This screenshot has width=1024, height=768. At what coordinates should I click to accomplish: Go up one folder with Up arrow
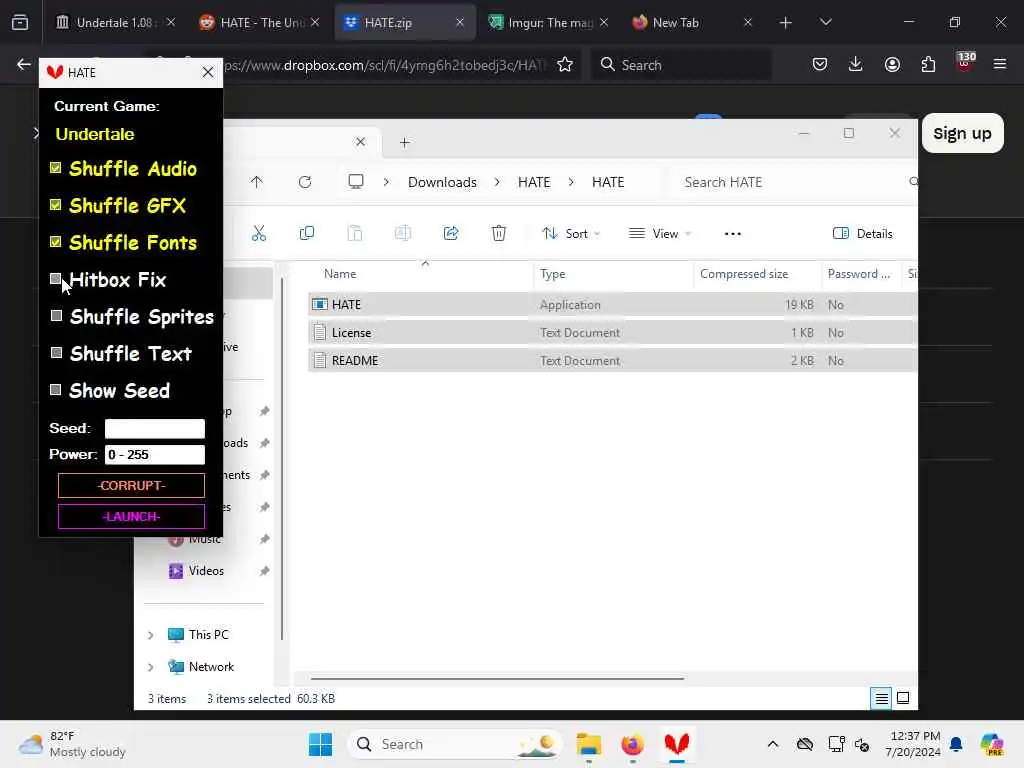(257, 182)
